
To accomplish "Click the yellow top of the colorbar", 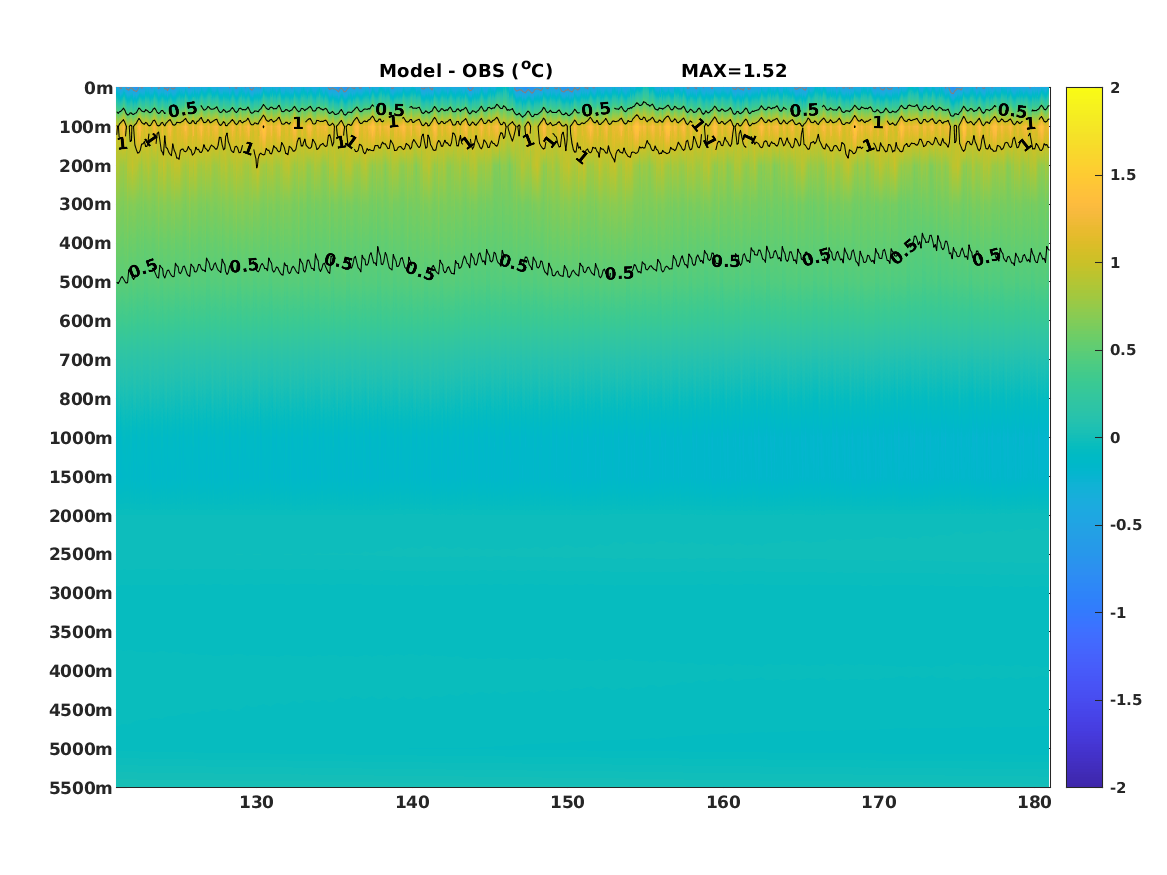I will pos(1084,95).
